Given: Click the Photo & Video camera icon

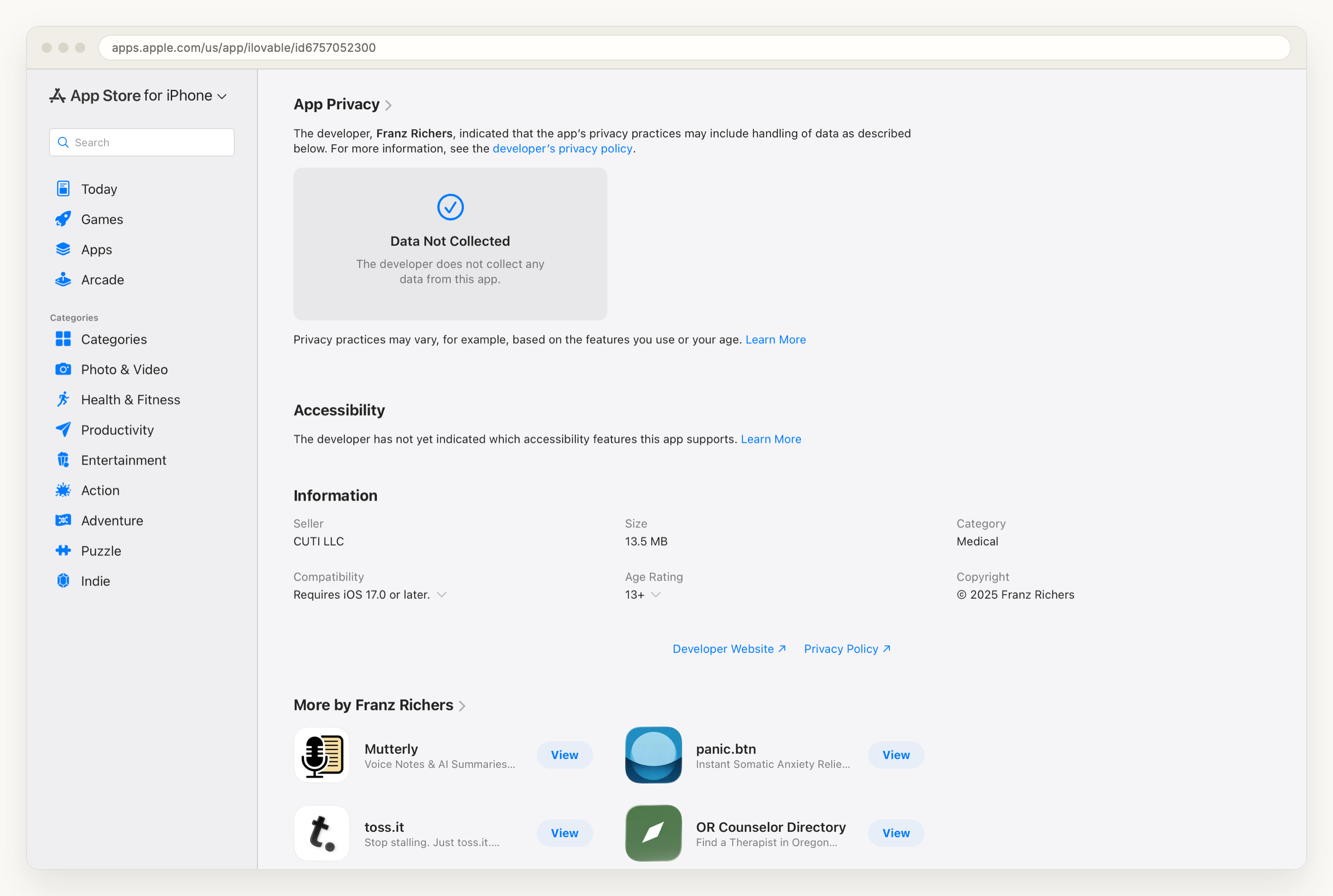Looking at the screenshot, I should click(x=63, y=369).
